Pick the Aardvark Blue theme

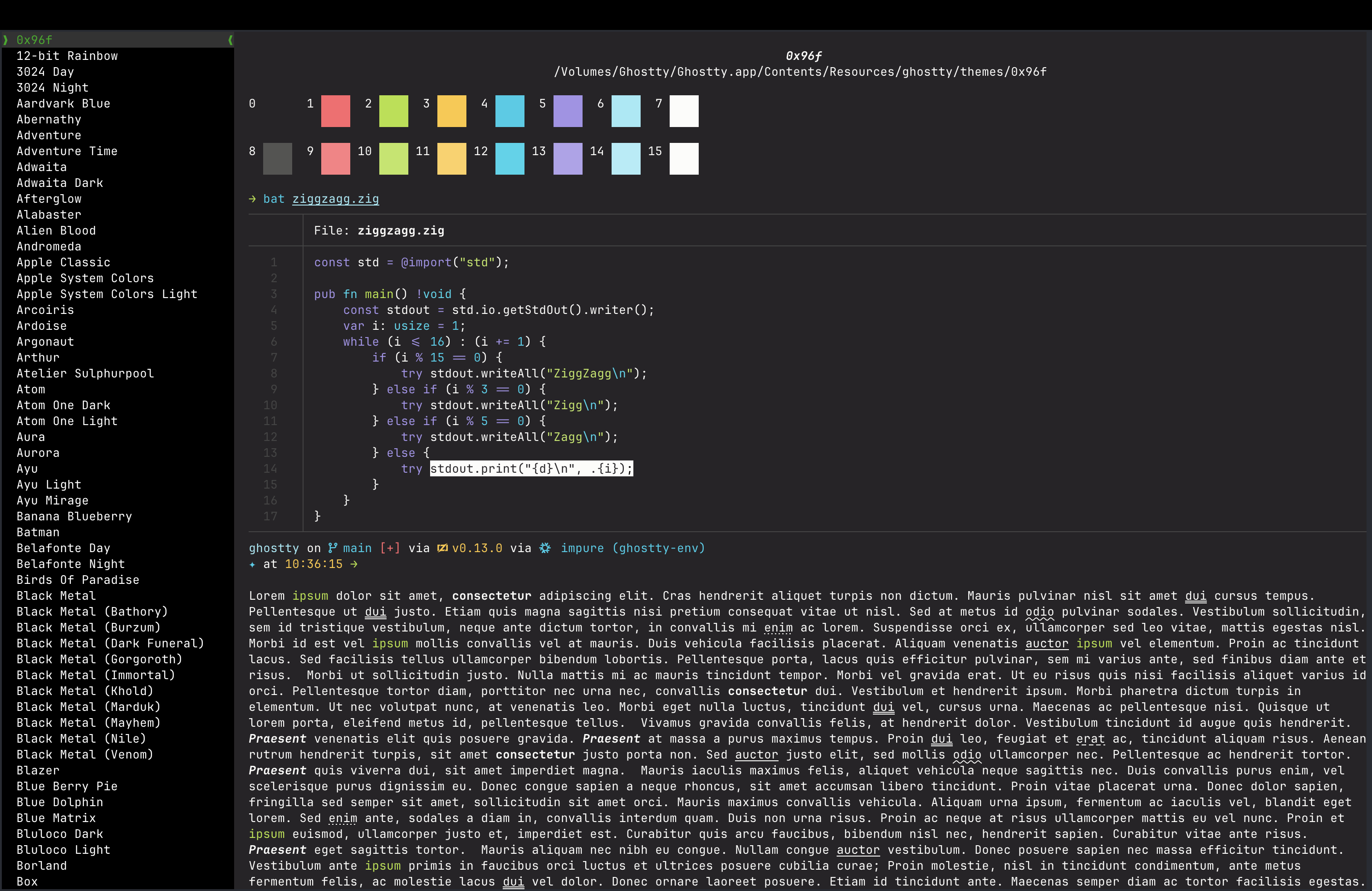(x=64, y=104)
